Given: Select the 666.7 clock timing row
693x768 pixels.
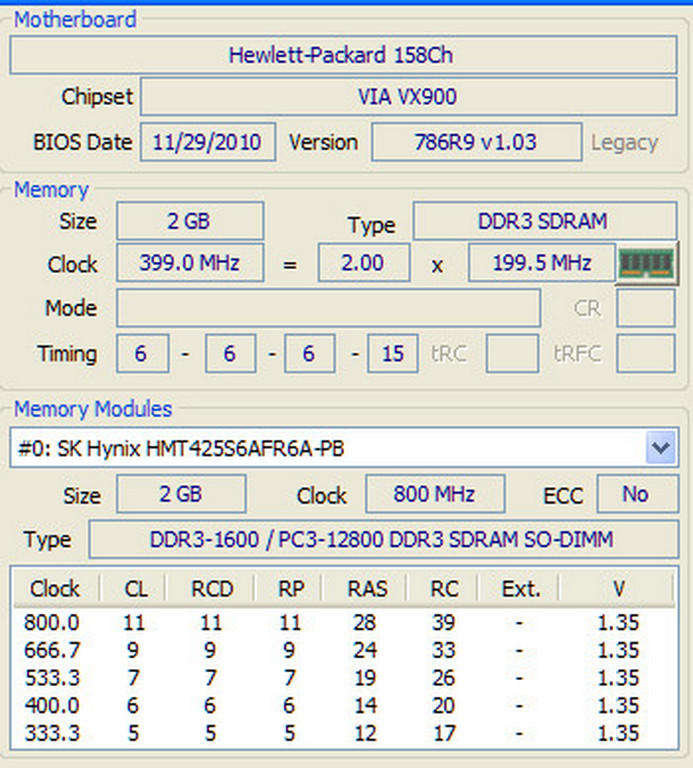Looking at the screenshot, I should tap(344, 650).
